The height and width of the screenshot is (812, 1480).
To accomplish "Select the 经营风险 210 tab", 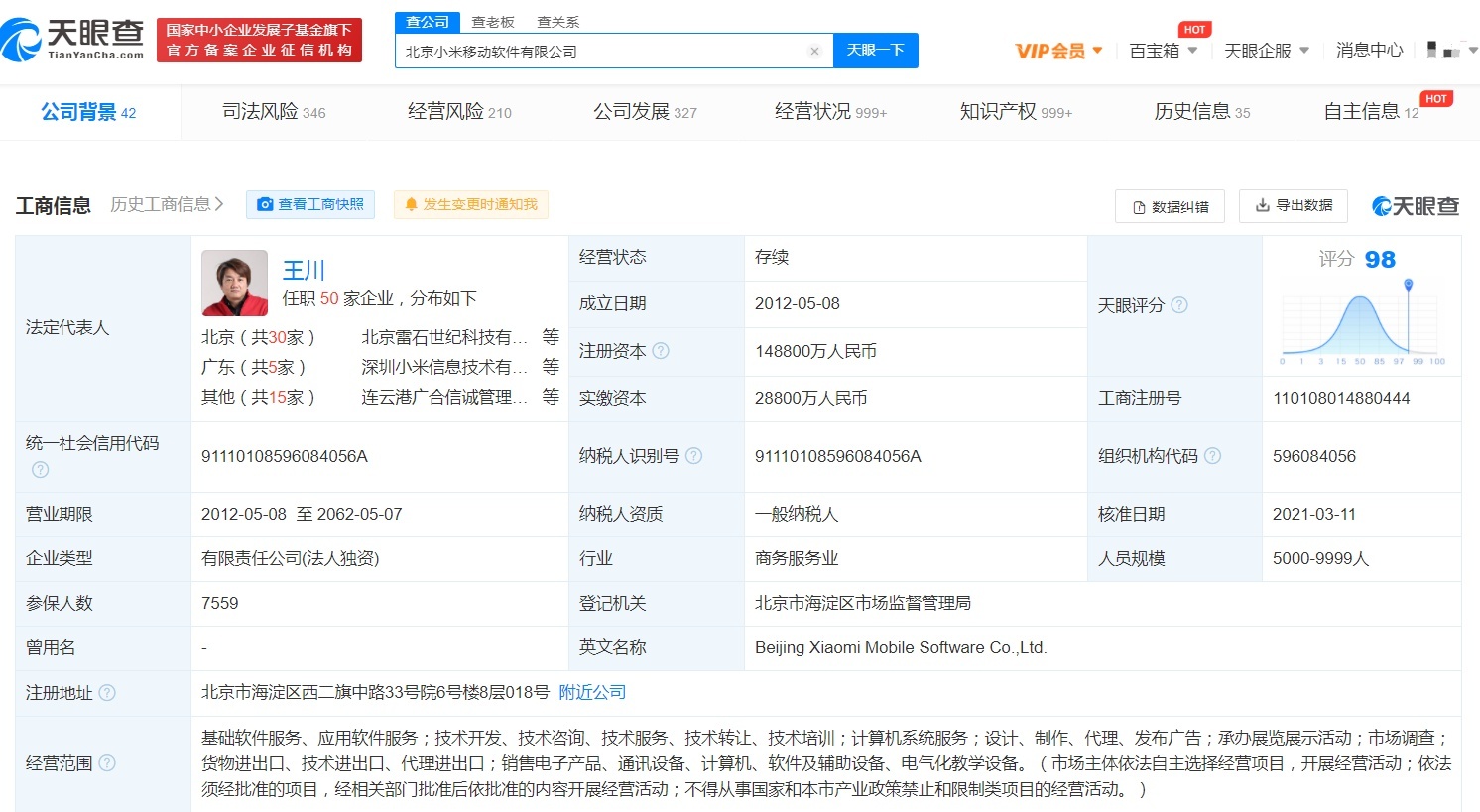I will (459, 112).
